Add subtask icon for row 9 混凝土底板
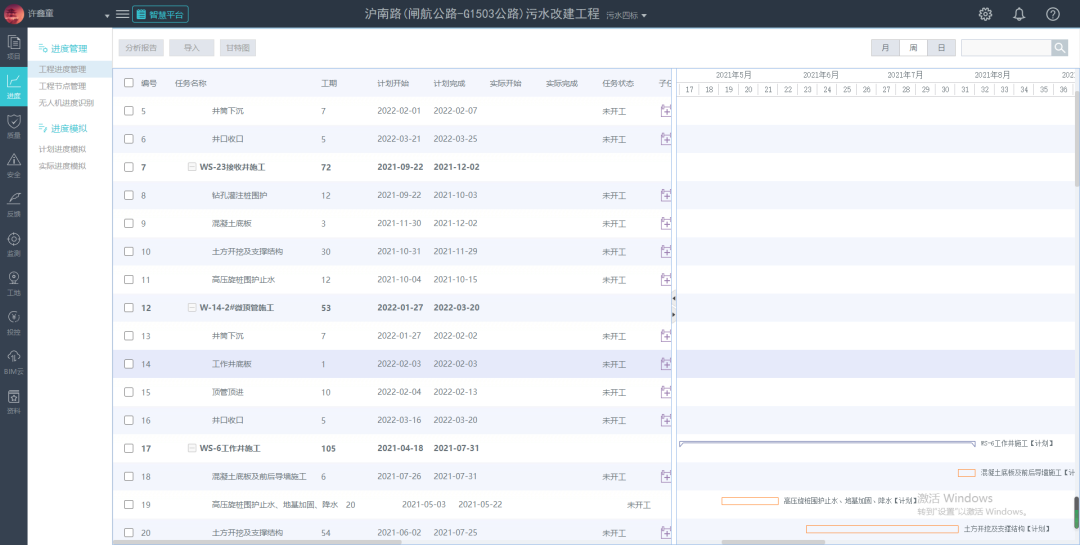The height and width of the screenshot is (545, 1080). [666, 224]
